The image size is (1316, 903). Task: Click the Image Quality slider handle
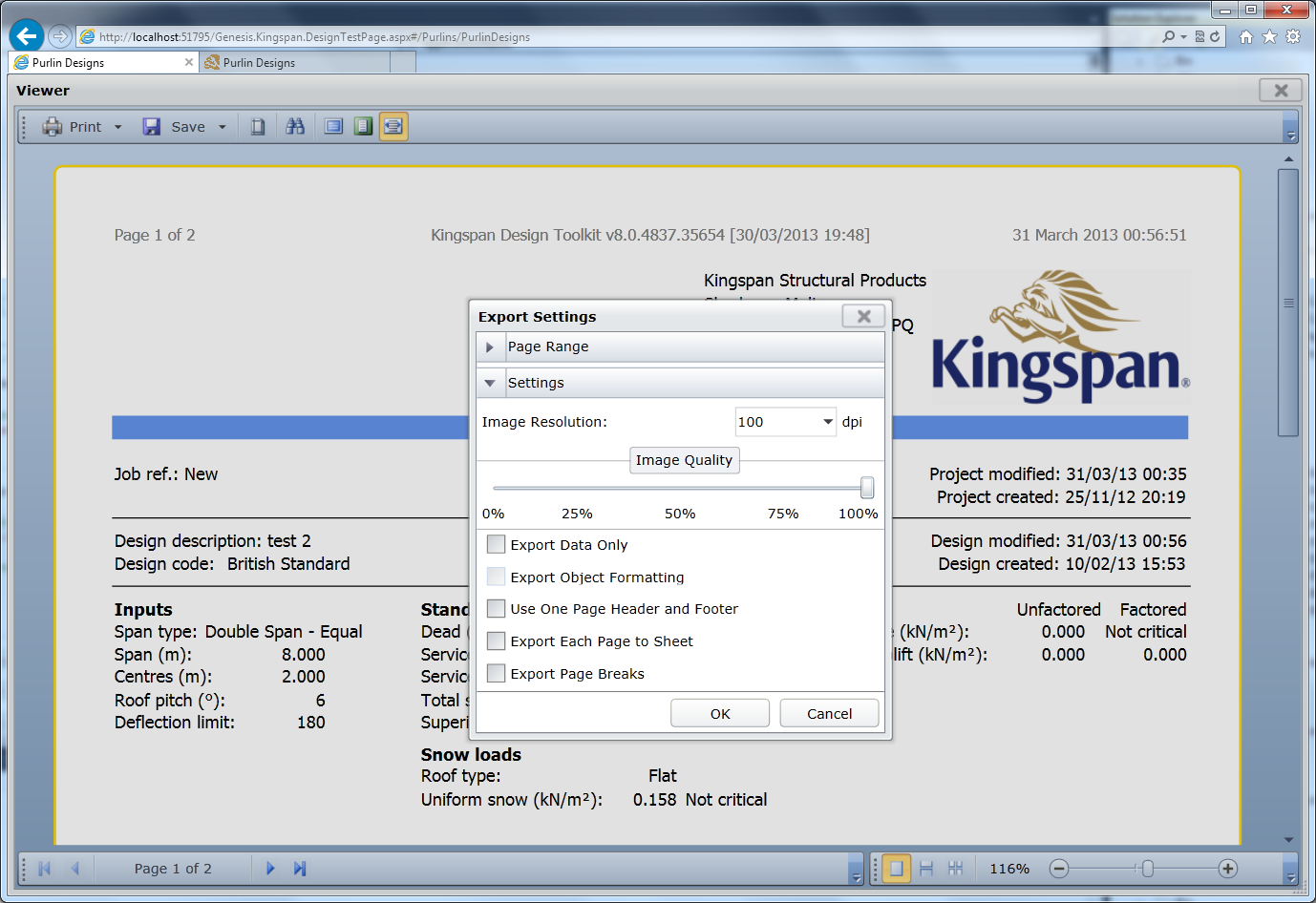866,488
